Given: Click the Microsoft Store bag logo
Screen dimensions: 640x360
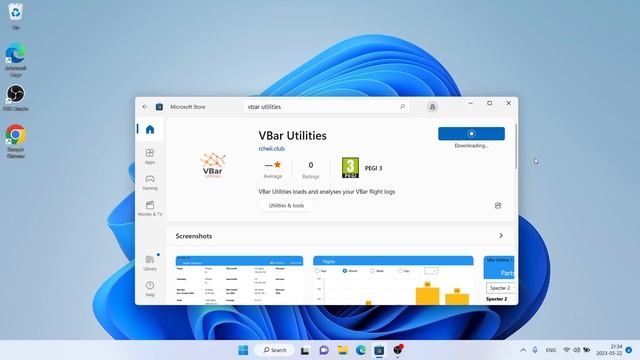Looking at the screenshot, I should (x=159, y=107).
